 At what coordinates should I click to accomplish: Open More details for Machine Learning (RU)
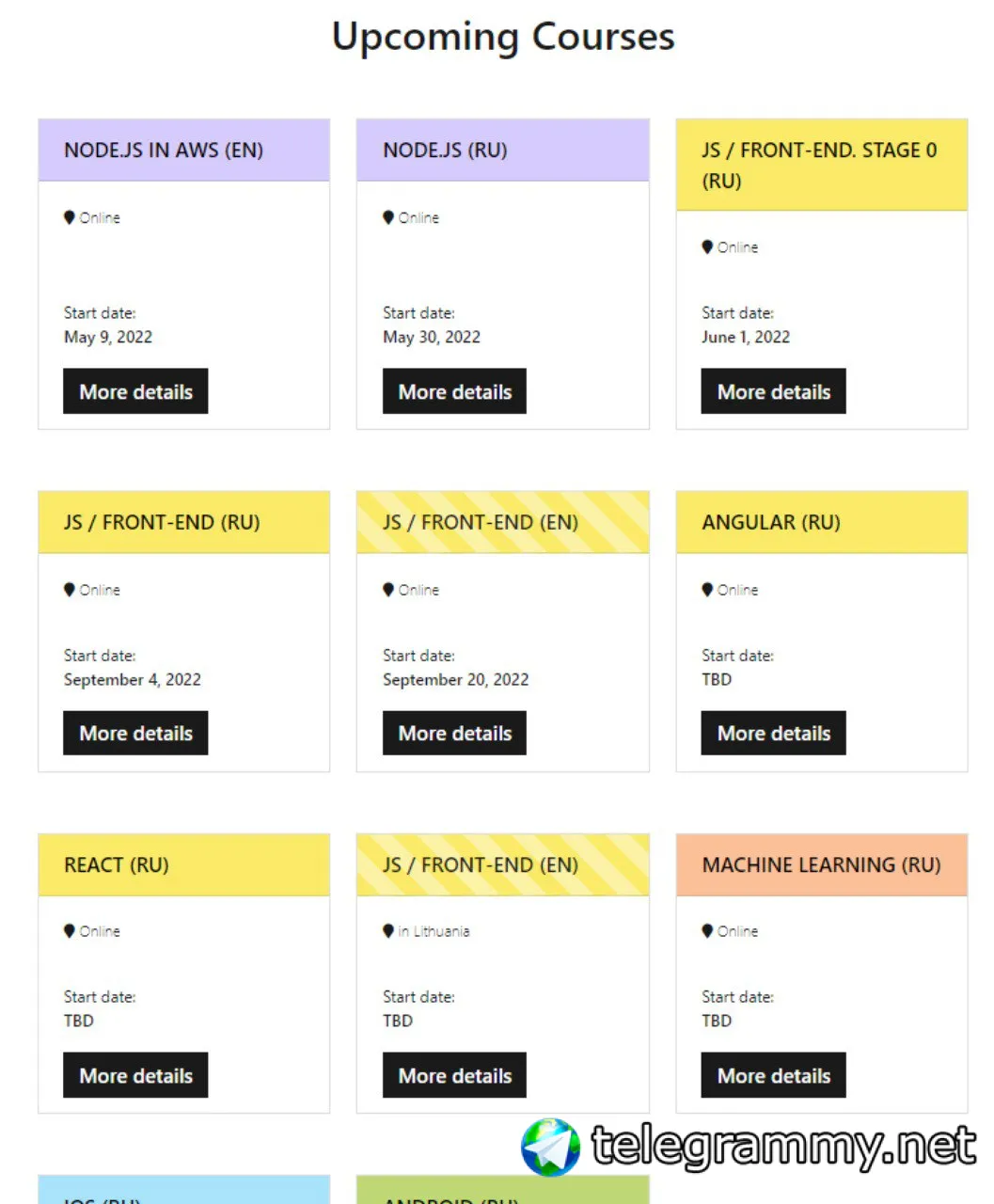coord(773,1075)
